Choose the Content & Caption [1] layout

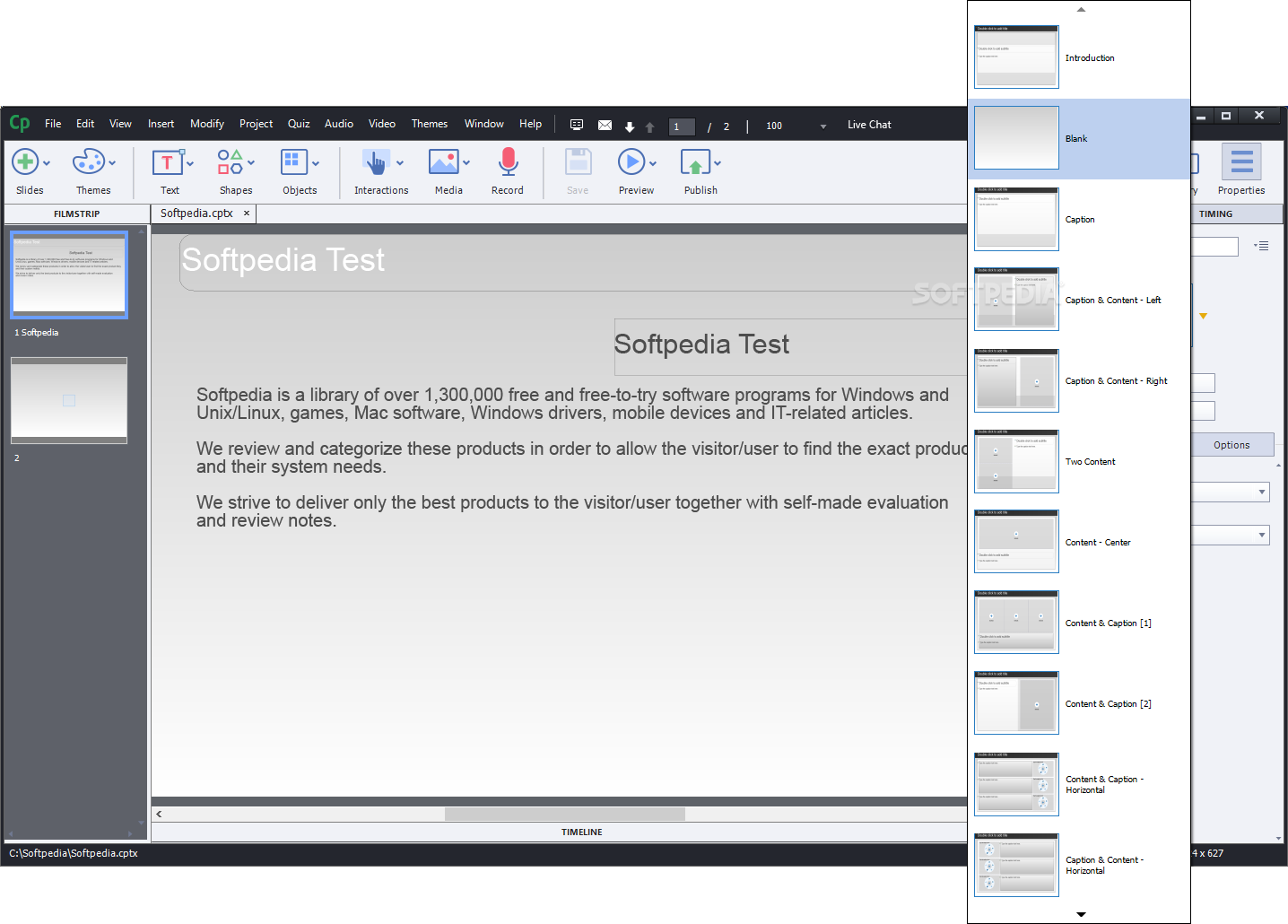(x=1079, y=623)
